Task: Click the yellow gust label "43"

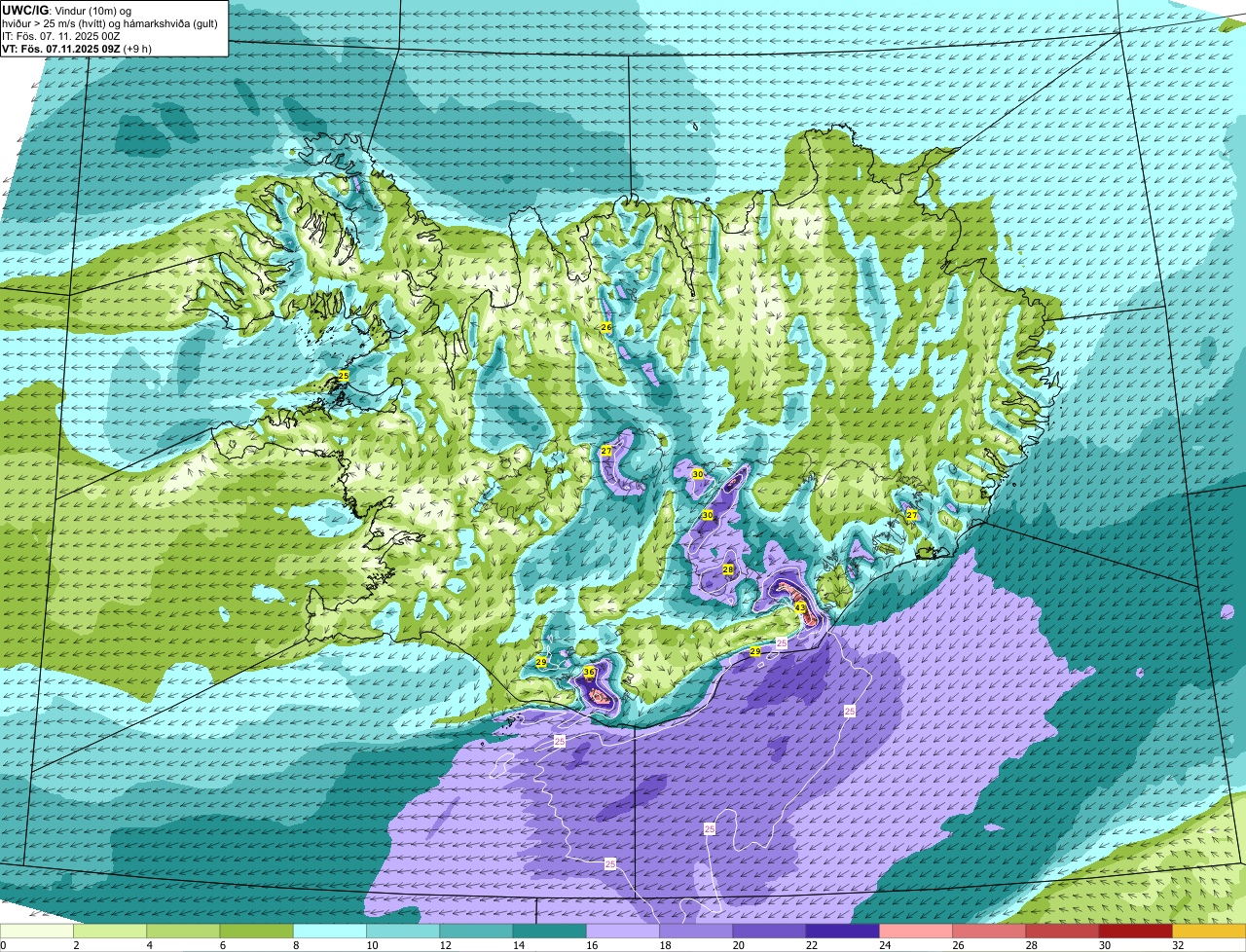Action: 800,607
